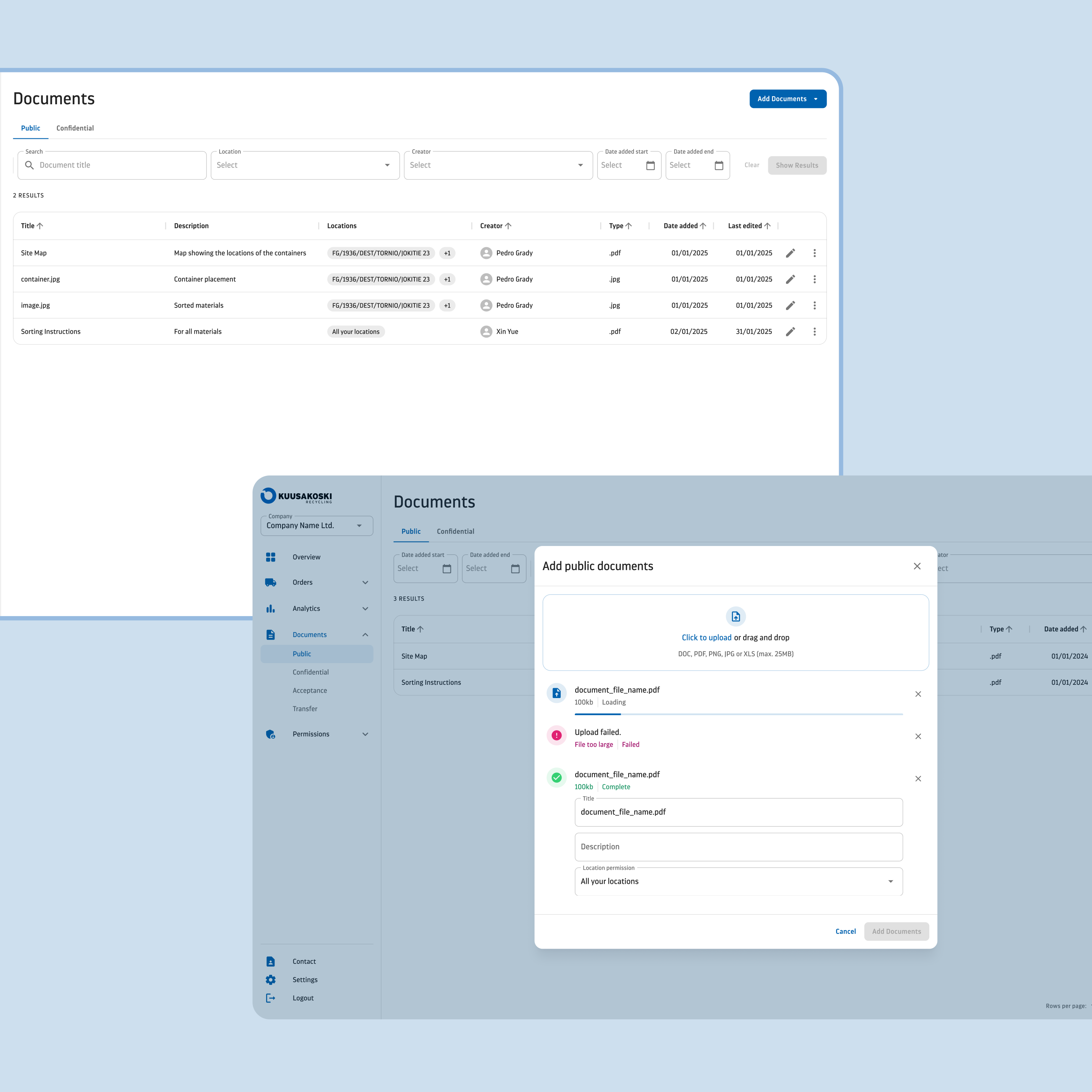Click inside the Description text field

(x=738, y=847)
